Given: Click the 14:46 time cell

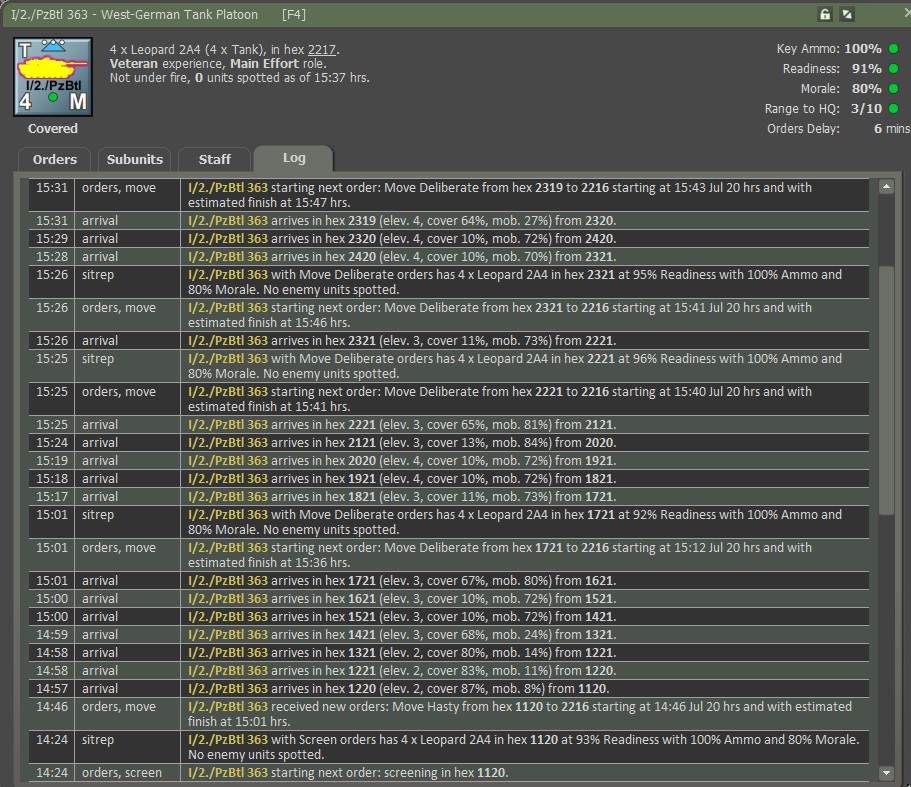Looking at the screenshot, I should click(x=52, y=715).
